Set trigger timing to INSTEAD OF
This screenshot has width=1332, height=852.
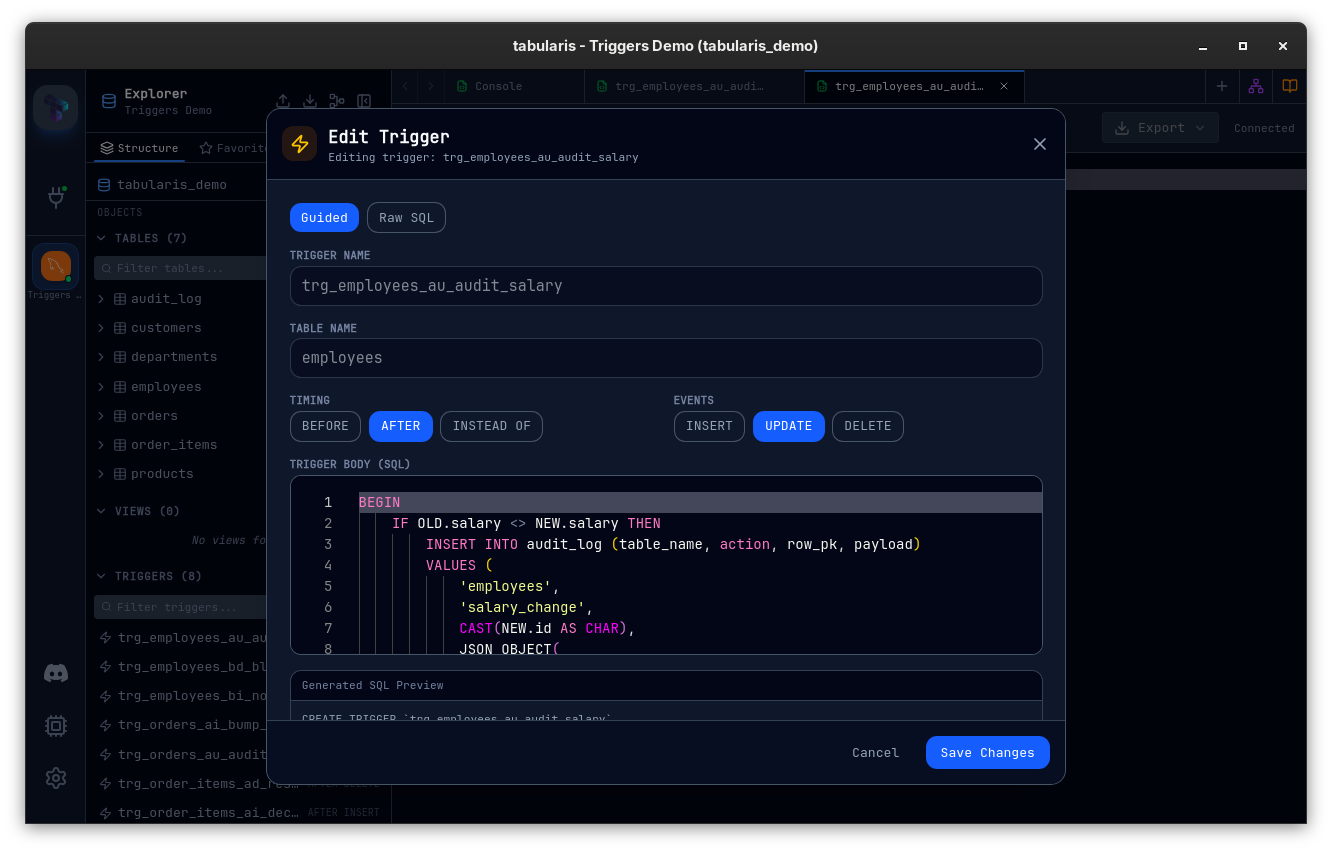491,426
